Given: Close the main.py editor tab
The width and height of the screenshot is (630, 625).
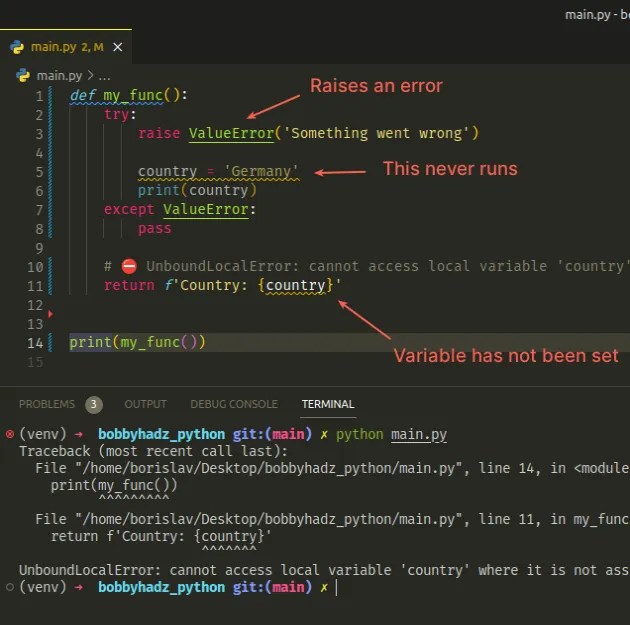Looking at the screenshot, I should (117, 47).
